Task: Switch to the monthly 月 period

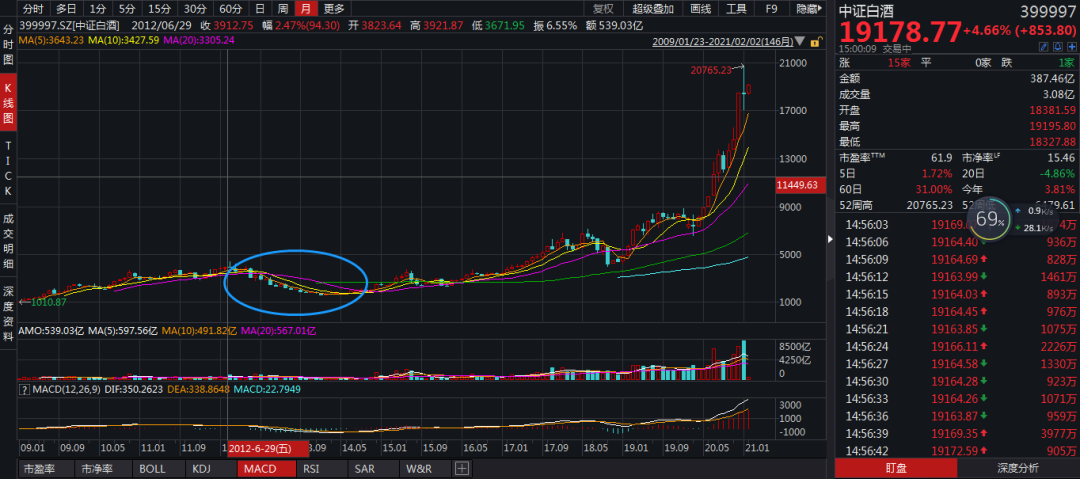Action: 304,9
